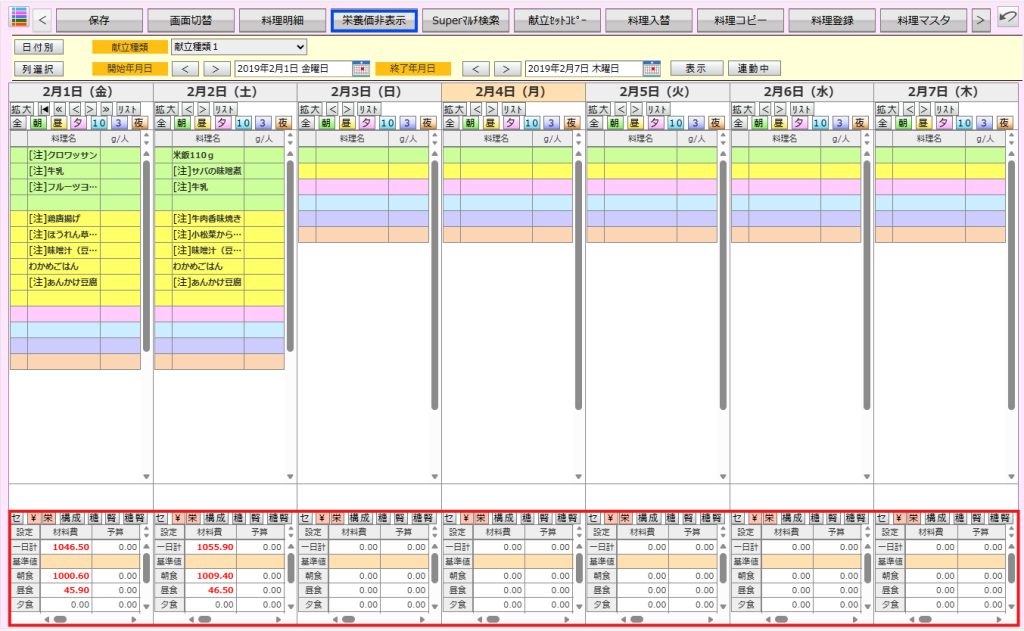Viewport: 1024px width, 631px height.
Task: Expand the 2月5日 column with 拡大
Action: click(x=597, y=108)
